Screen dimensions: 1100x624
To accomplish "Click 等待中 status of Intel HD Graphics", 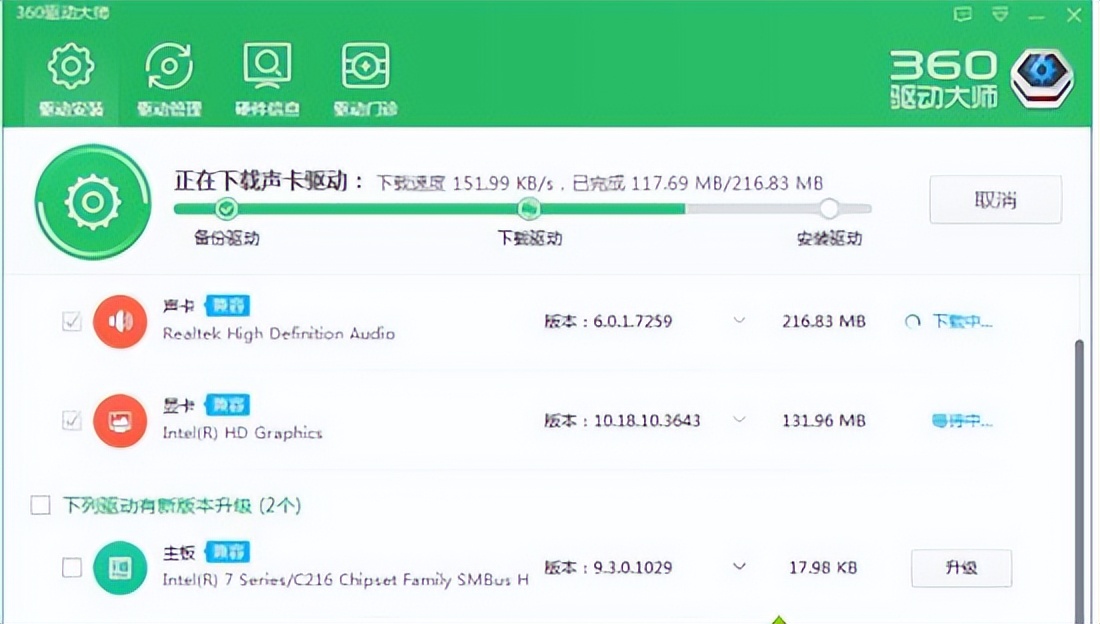I will [962, 421].
